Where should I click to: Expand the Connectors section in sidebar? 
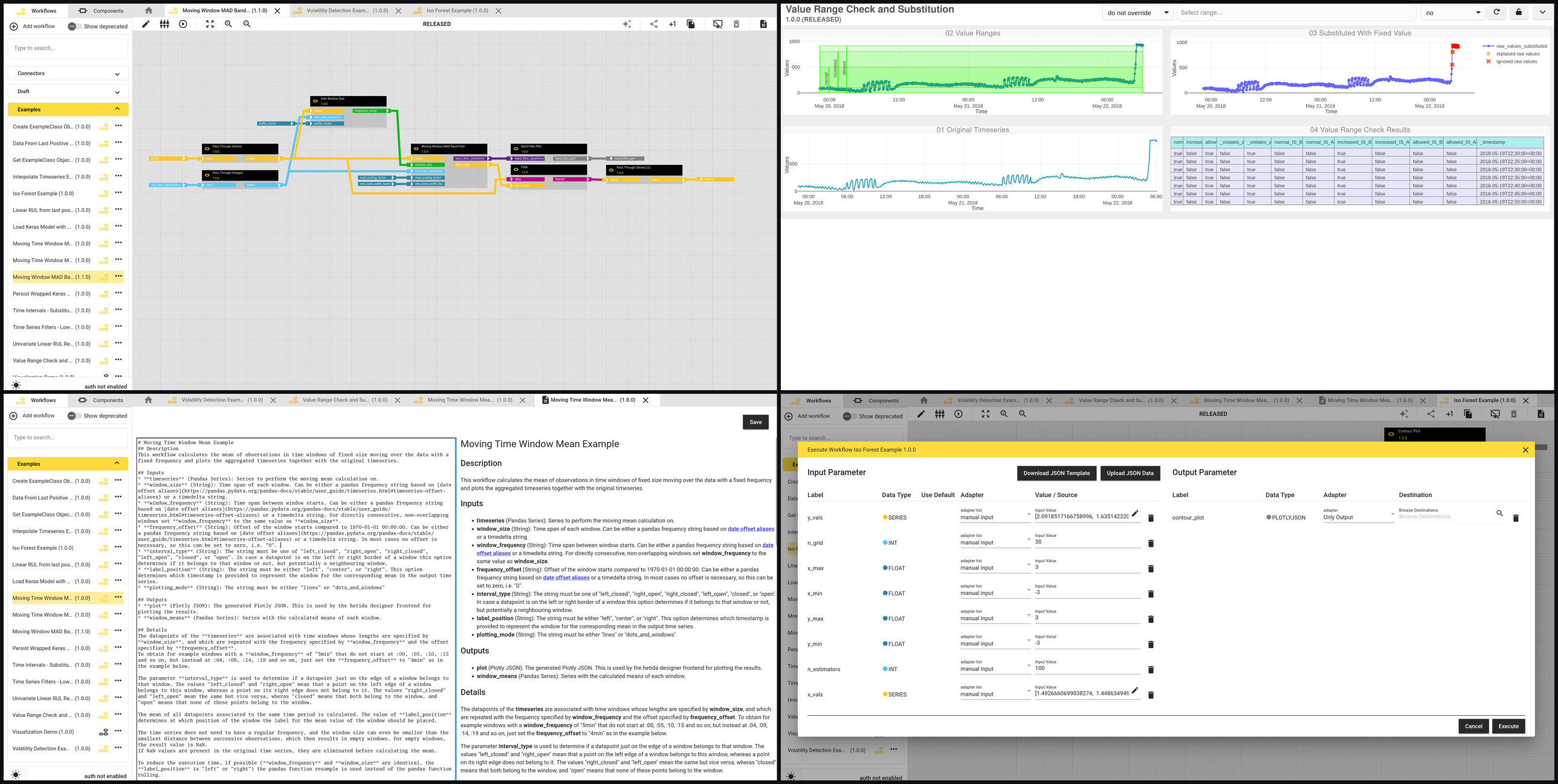point(68,74)
